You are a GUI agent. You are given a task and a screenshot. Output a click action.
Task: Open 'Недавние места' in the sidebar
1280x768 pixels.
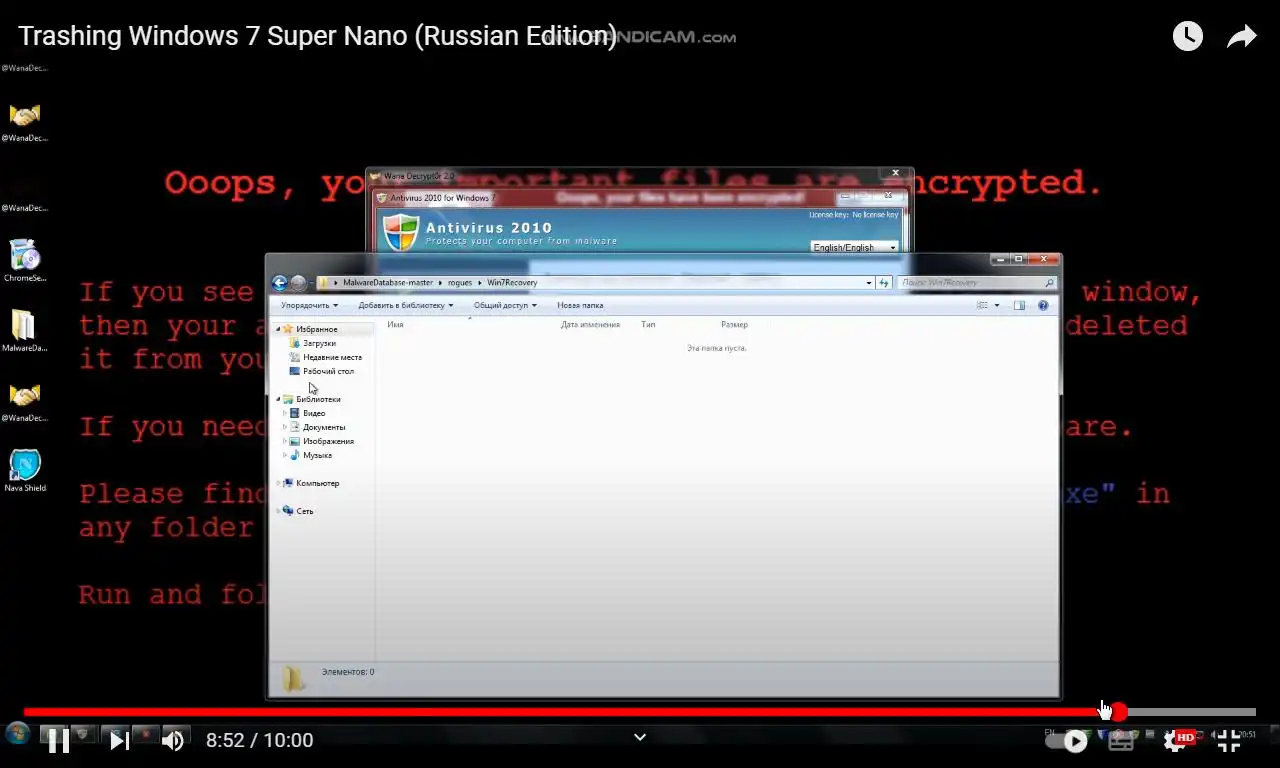coord(332,357)
